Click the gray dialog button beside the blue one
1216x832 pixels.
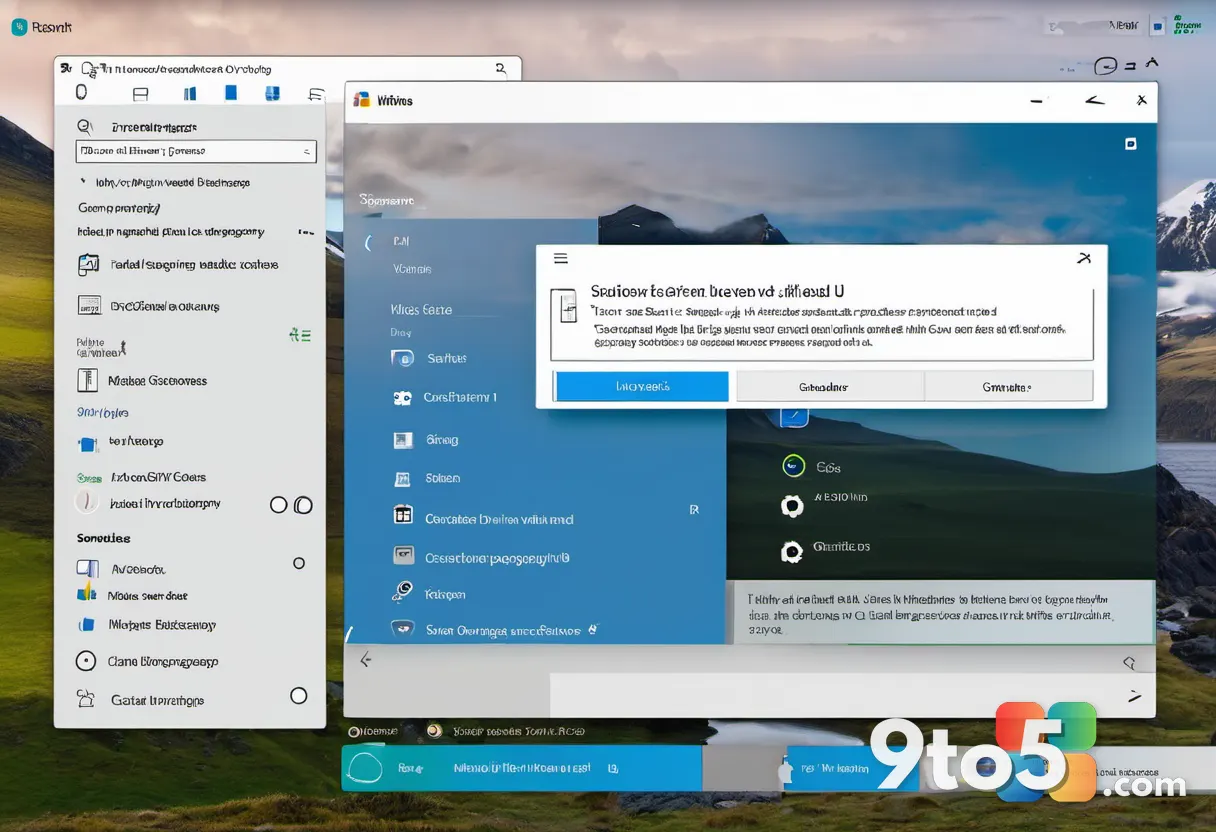[830, 386]
